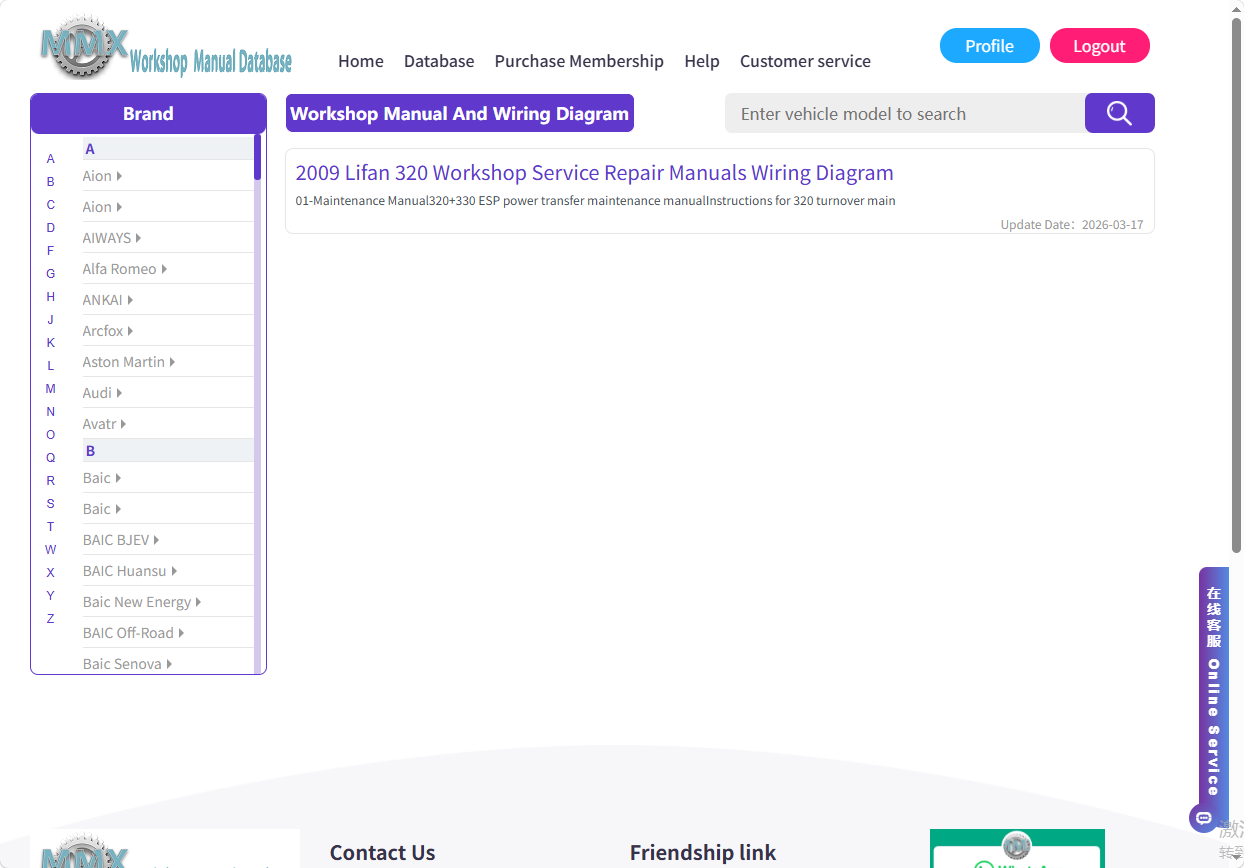Click the brand list purple scrollbar
This screenshot has width=1244, height=868.
257,157
